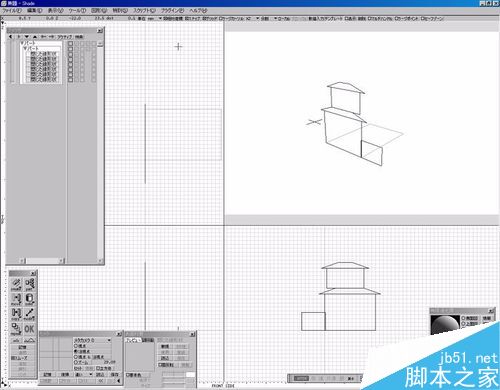This screenshot has width=500, height=390.
Task: Click the browser panel horizontal scrollbar
Action: [42, 261]
